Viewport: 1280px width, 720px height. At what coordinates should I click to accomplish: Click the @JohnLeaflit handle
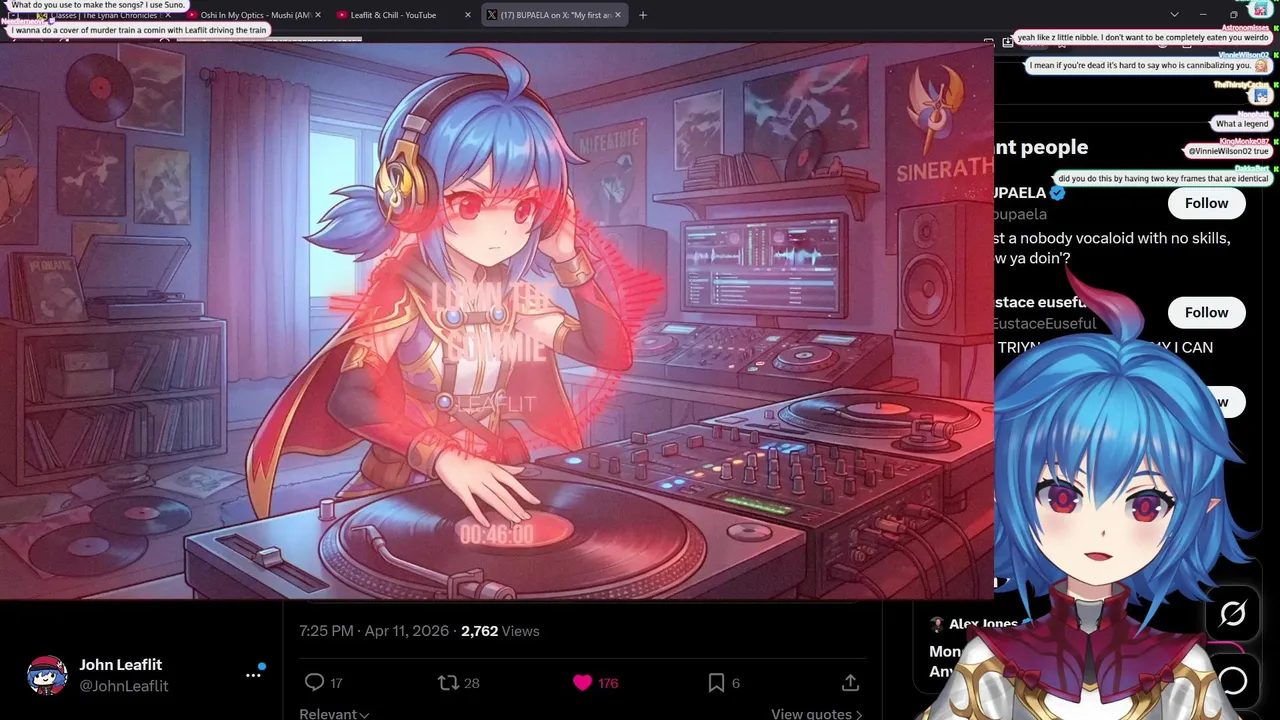(124, 686)
